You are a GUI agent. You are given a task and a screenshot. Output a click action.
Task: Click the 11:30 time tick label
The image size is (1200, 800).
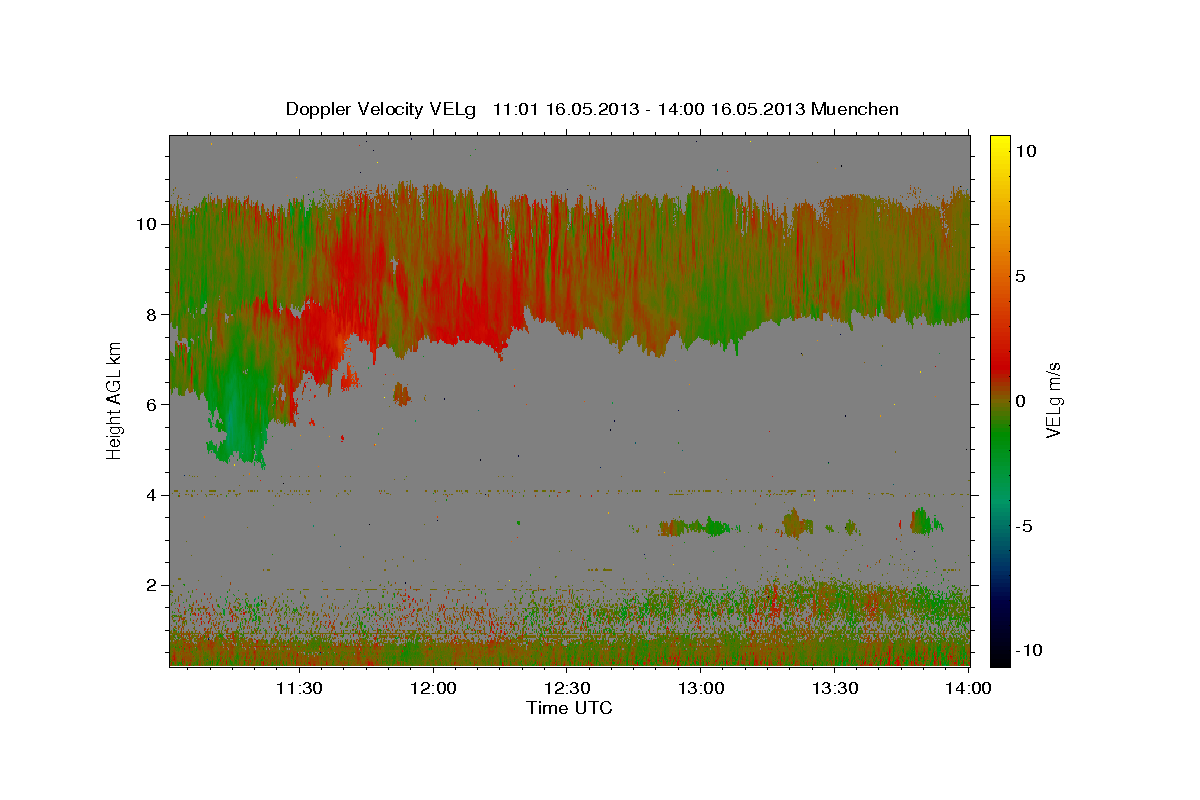(x=299, y=688)
